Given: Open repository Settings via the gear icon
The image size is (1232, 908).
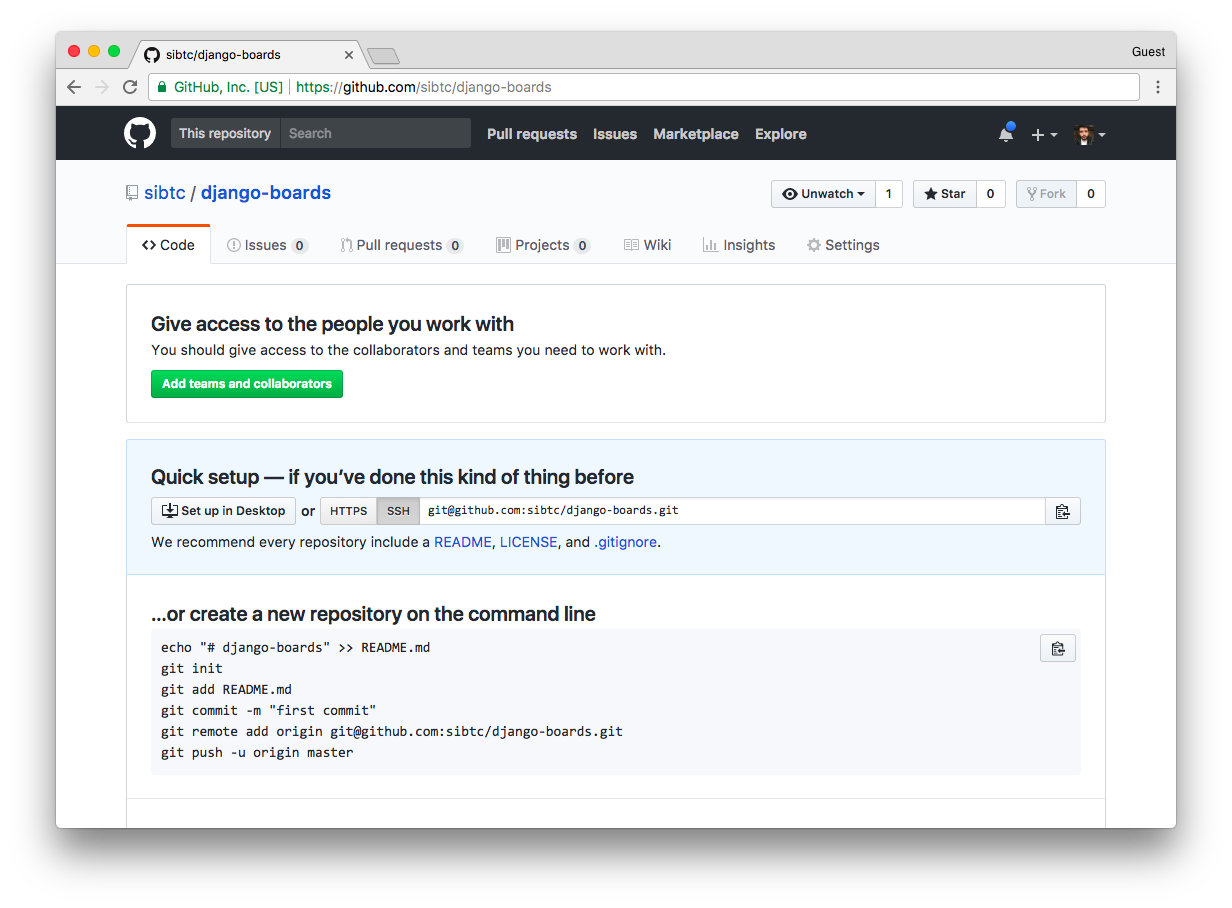Looking at the screenshot, I should (843, 244).
